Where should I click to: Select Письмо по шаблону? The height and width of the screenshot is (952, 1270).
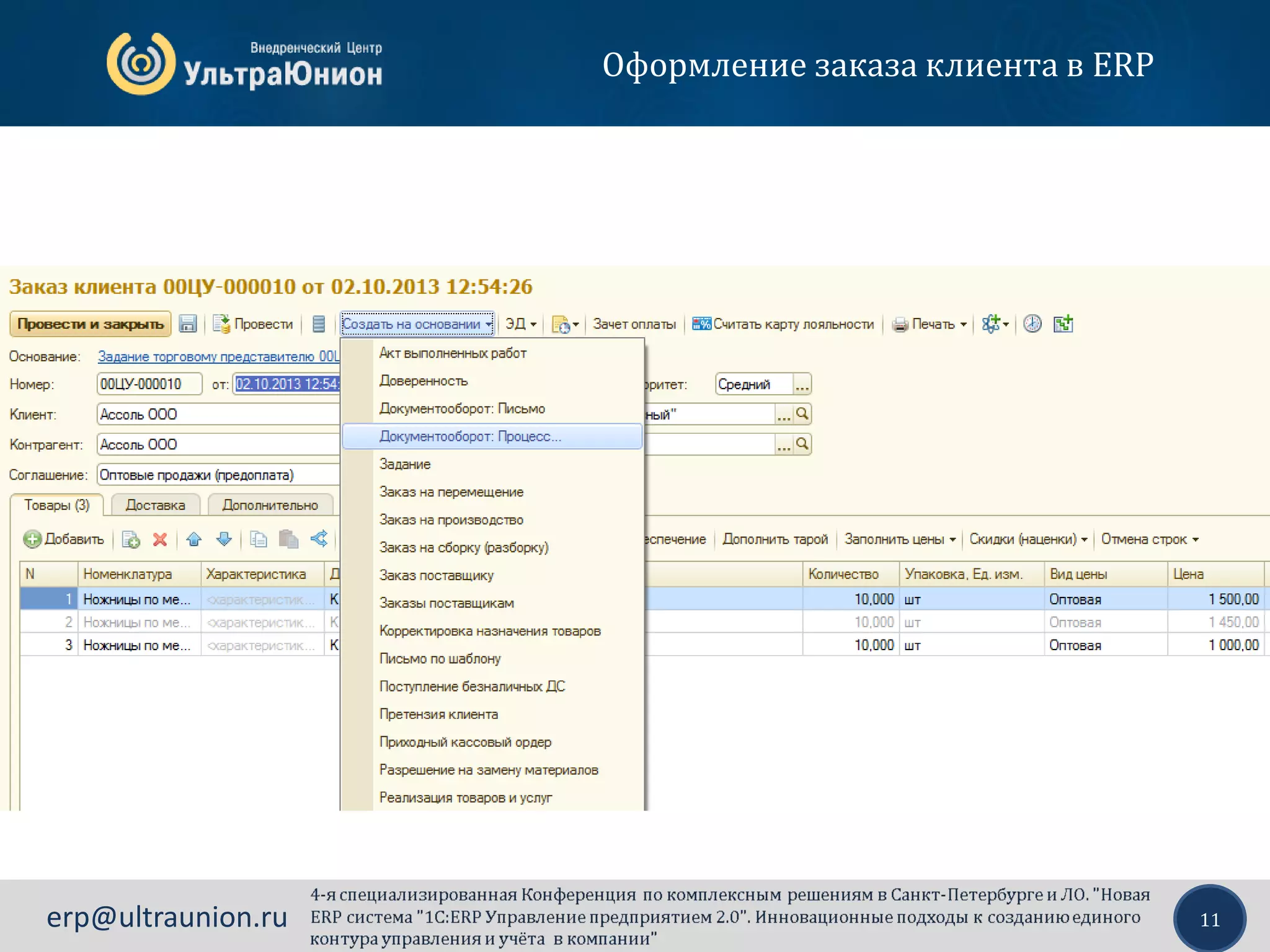coord(492,659)
